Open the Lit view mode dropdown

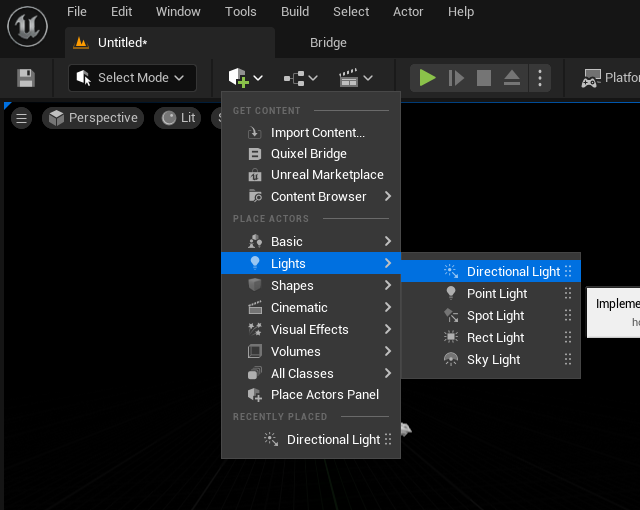coord(177,118)
